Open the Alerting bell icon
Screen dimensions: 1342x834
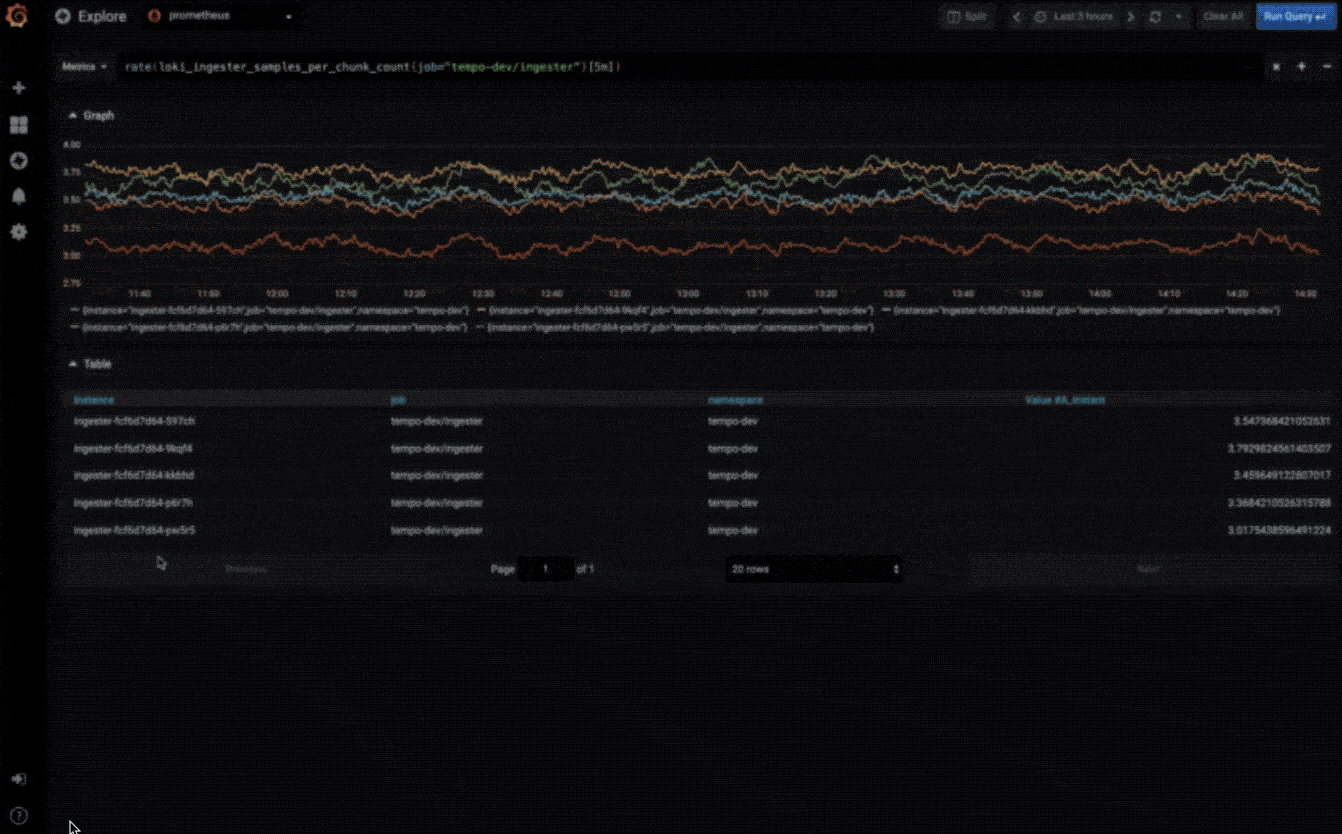18,196
